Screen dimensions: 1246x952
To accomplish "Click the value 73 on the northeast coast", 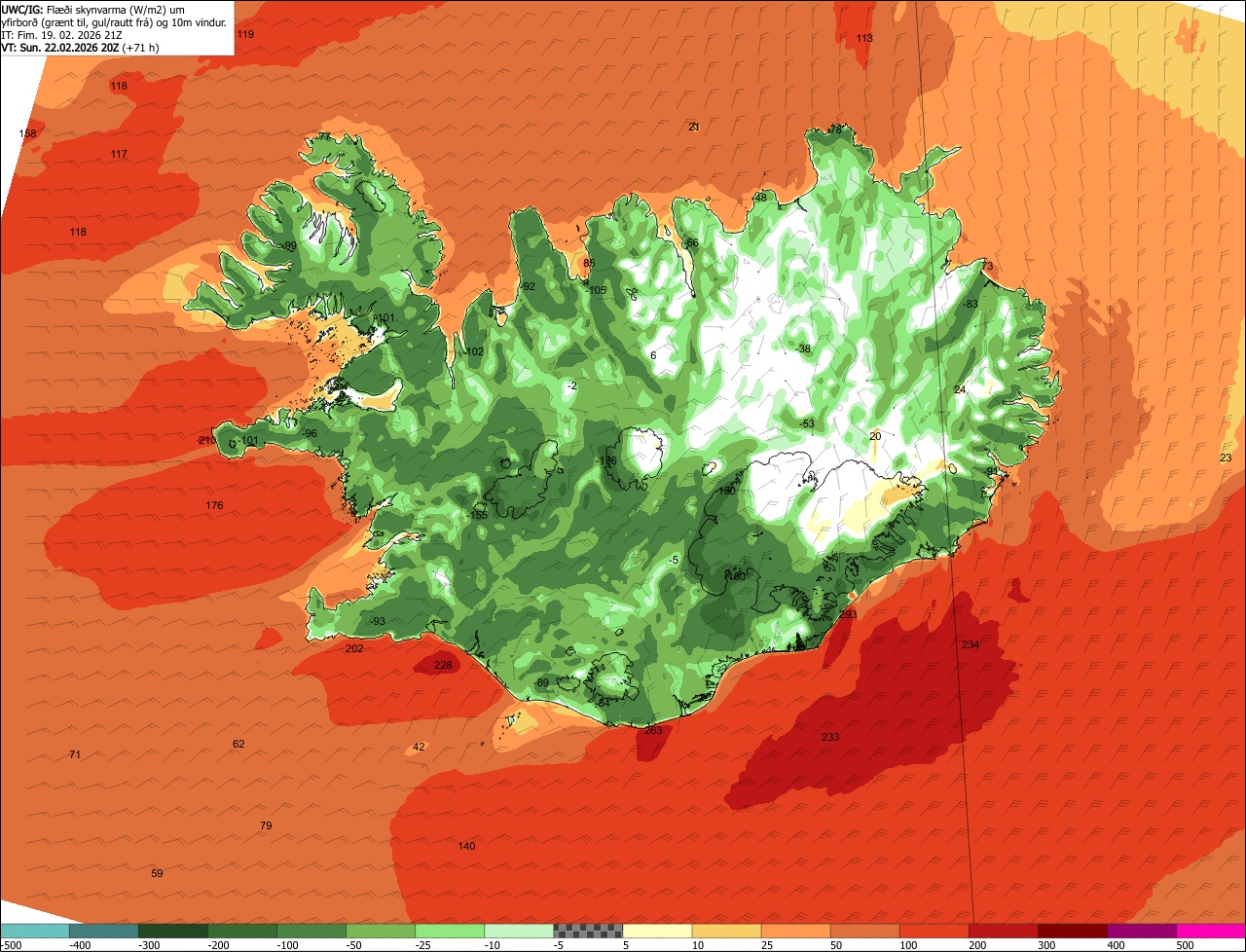I will [987, 267].
